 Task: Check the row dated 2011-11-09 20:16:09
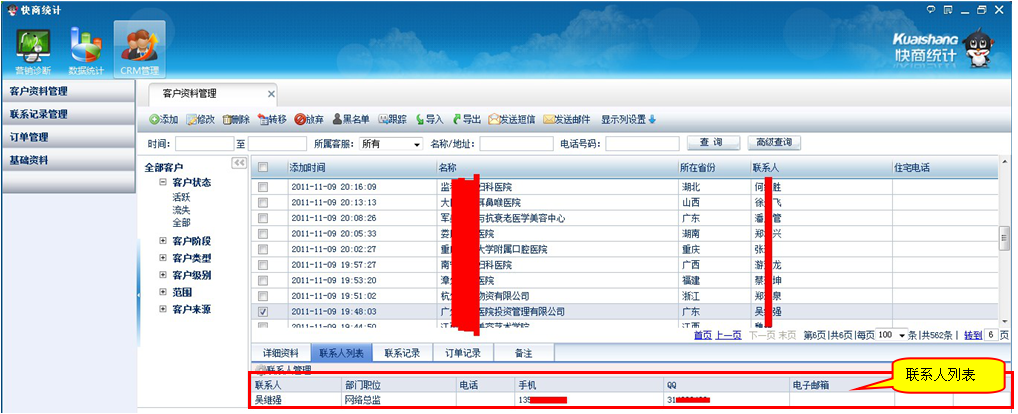263,187
